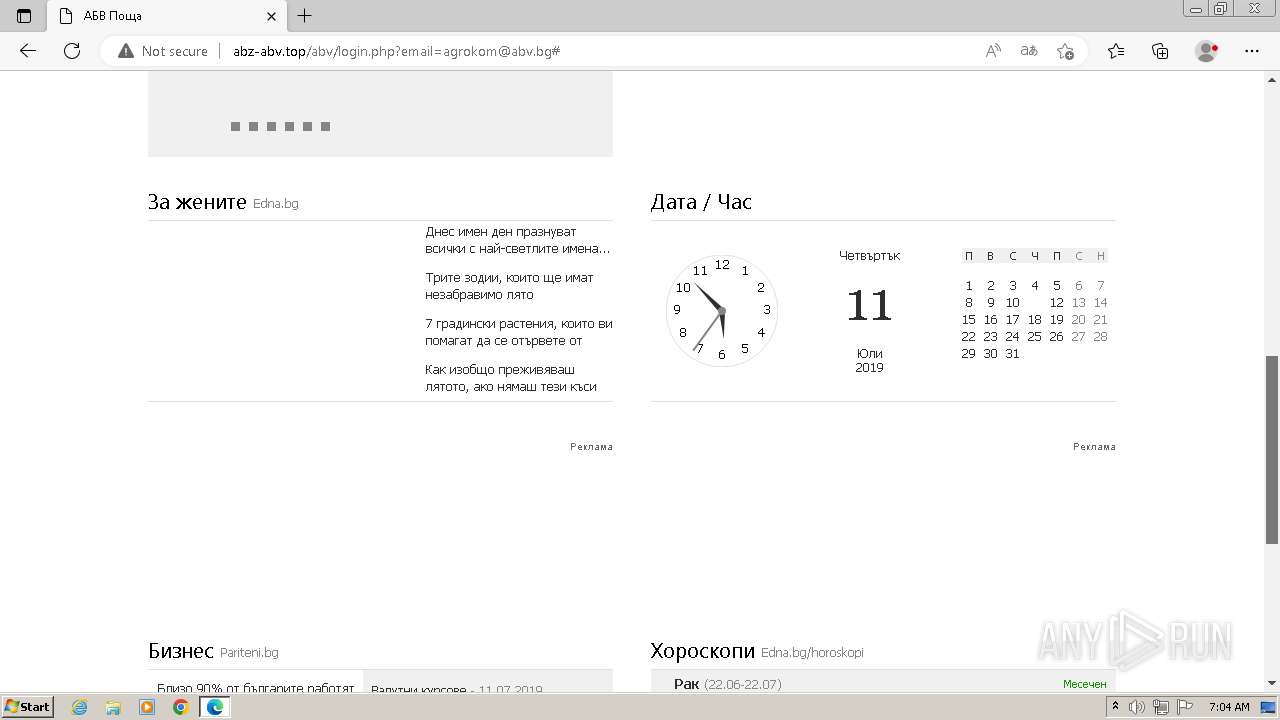Click the Рак horoscope entry

727,684
